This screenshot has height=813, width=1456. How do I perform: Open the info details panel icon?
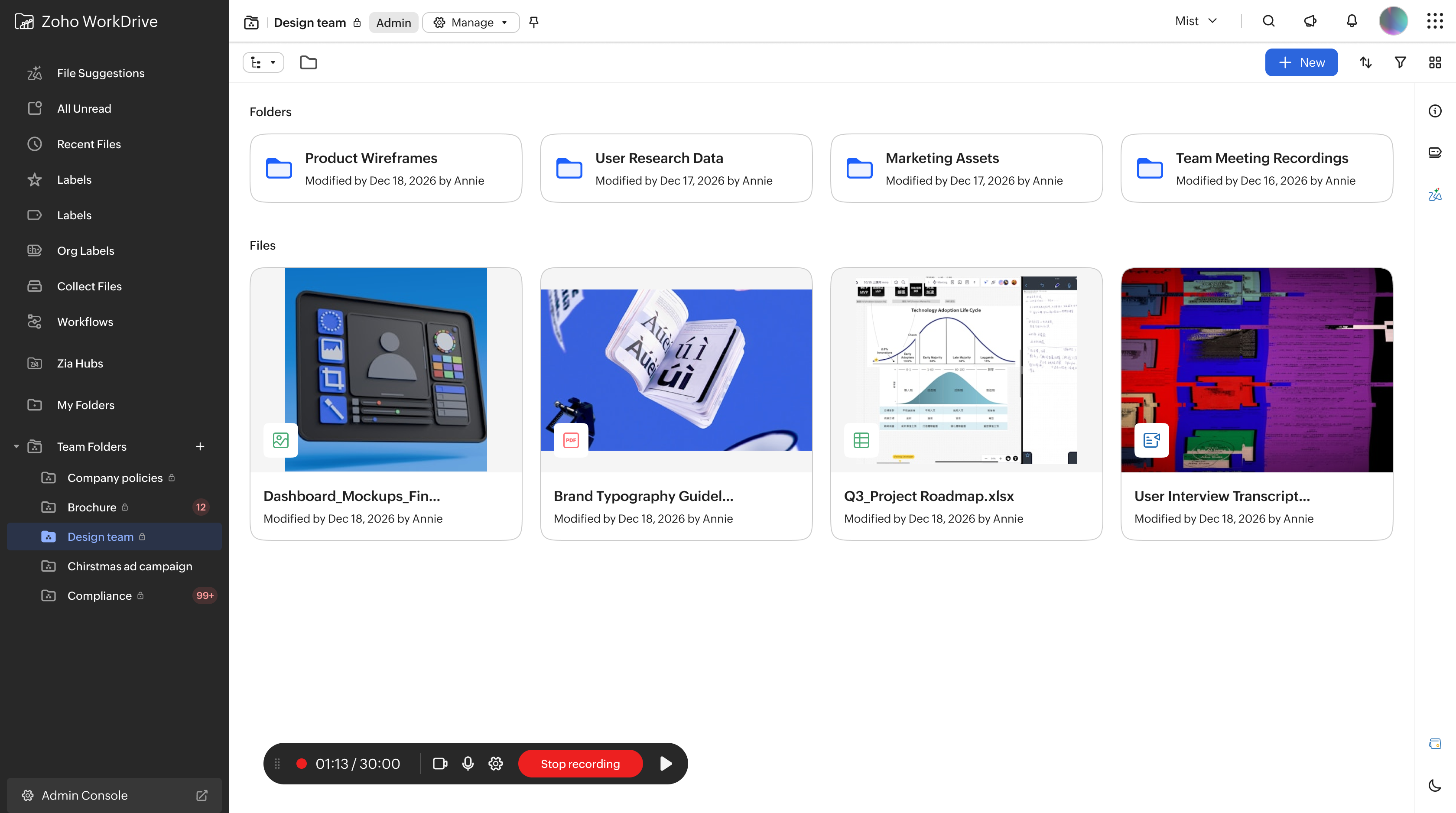pos(1434,111)
